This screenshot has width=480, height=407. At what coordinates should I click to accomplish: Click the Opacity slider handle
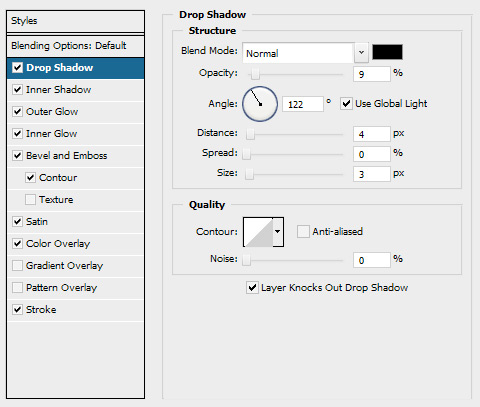255,73
